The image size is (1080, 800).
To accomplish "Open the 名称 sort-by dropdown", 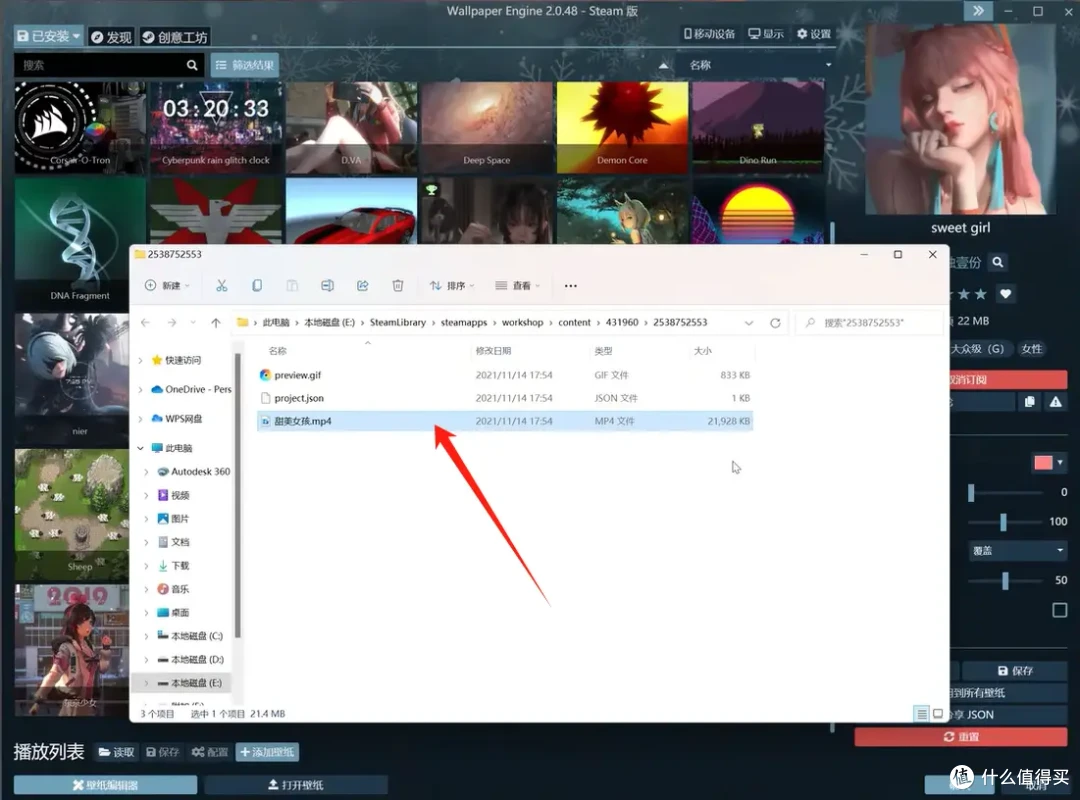I will (x=758, y=65).
